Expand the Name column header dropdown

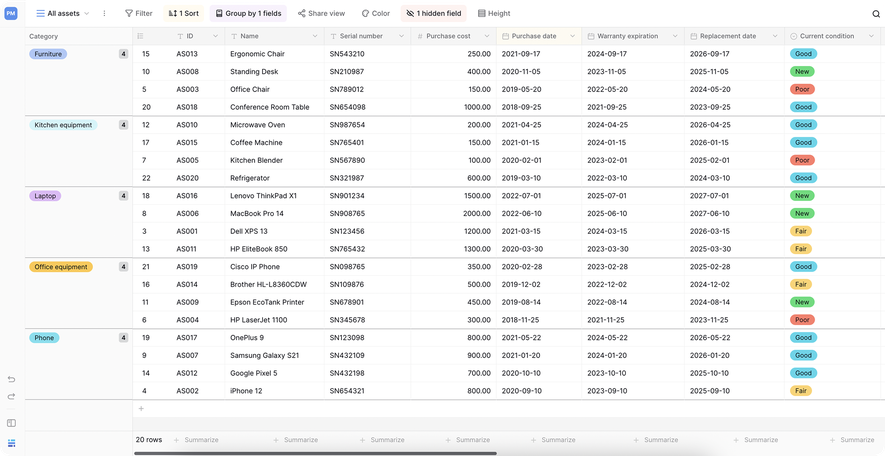[x=315, y=36]
